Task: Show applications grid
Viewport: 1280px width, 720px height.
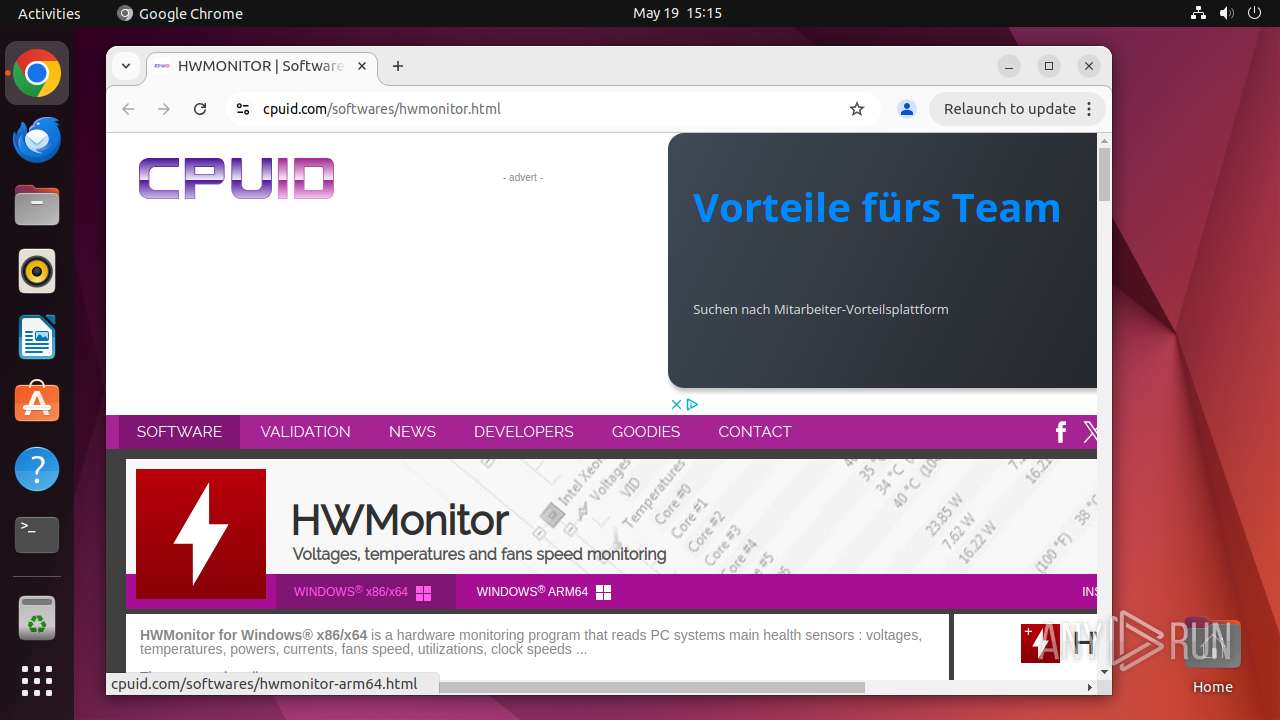Action: [x=37, y=681]
